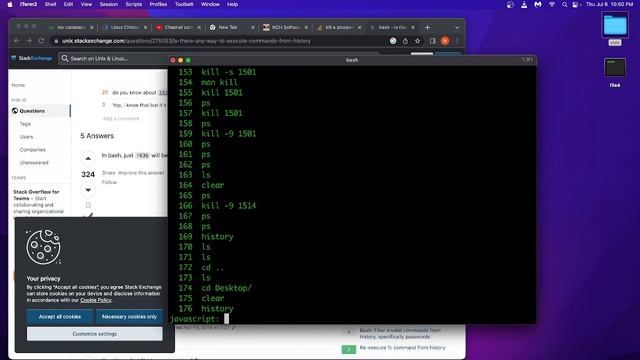640x360 pixels.
Task: Click the Add a comment link
Action: pyautogui.click(x=121, y=119)
